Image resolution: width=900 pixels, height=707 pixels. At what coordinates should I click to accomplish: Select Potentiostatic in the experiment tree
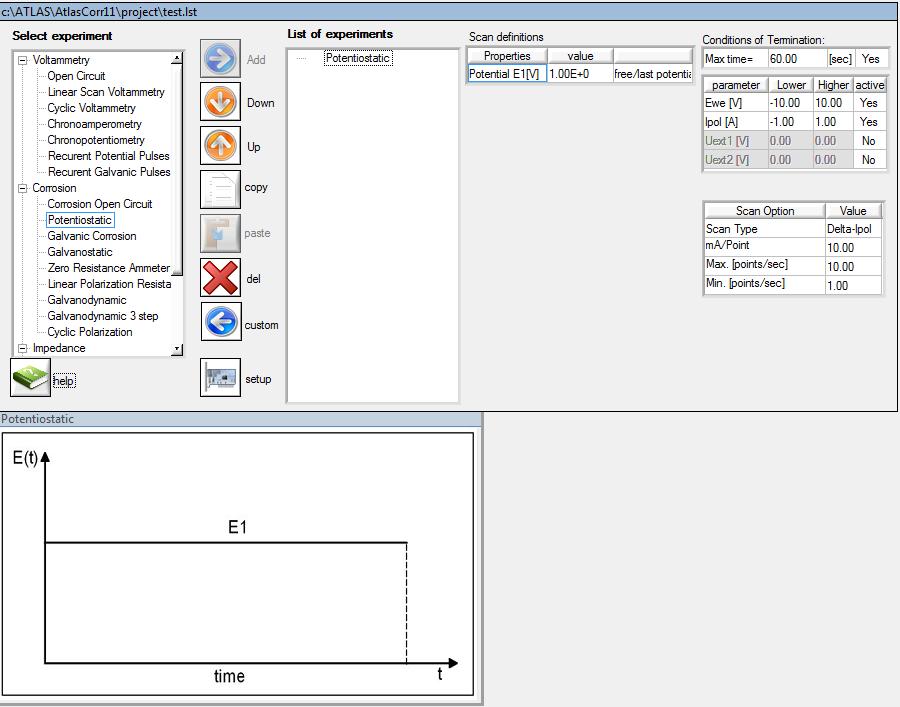click(80, 220)
